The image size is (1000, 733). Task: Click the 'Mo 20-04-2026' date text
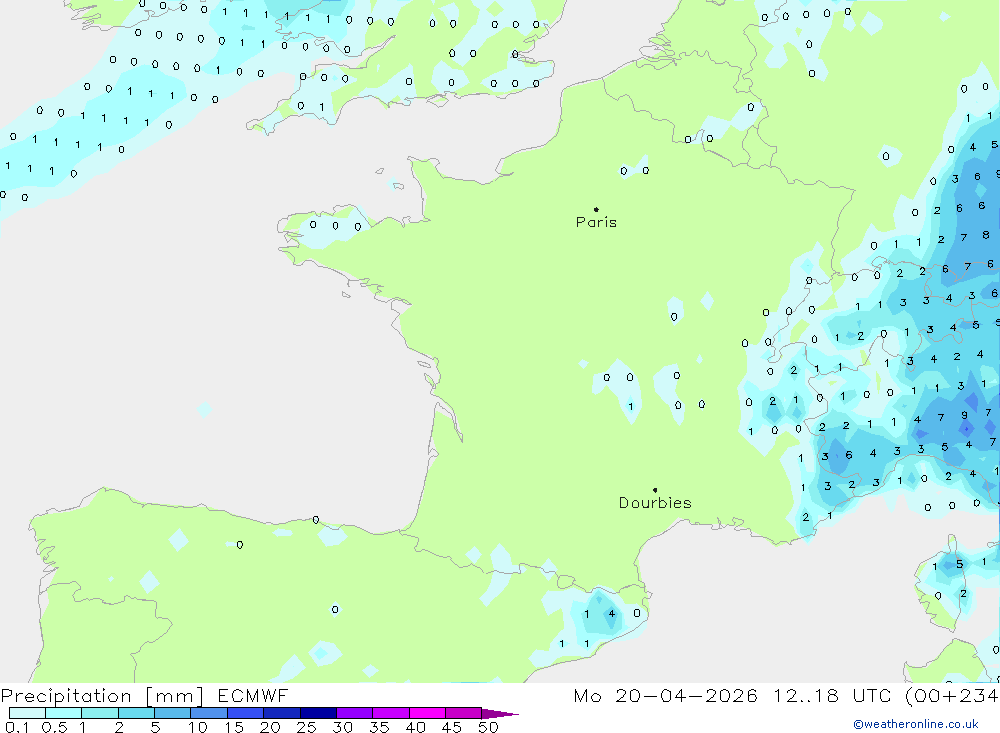click(665, 695)
